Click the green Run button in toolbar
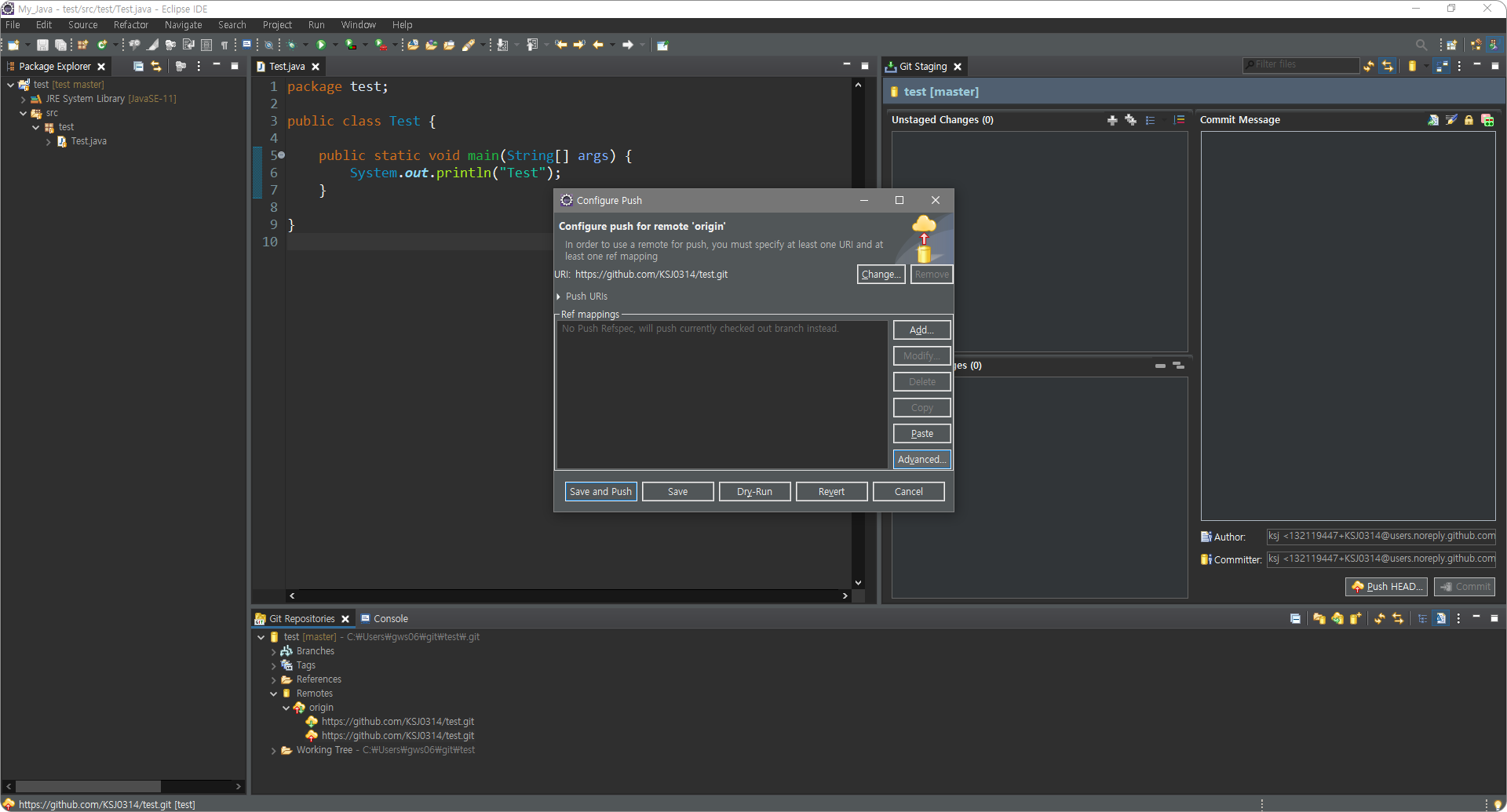Screen dimensions: 1507x812 pyautogui.click(x=321, y=45)
